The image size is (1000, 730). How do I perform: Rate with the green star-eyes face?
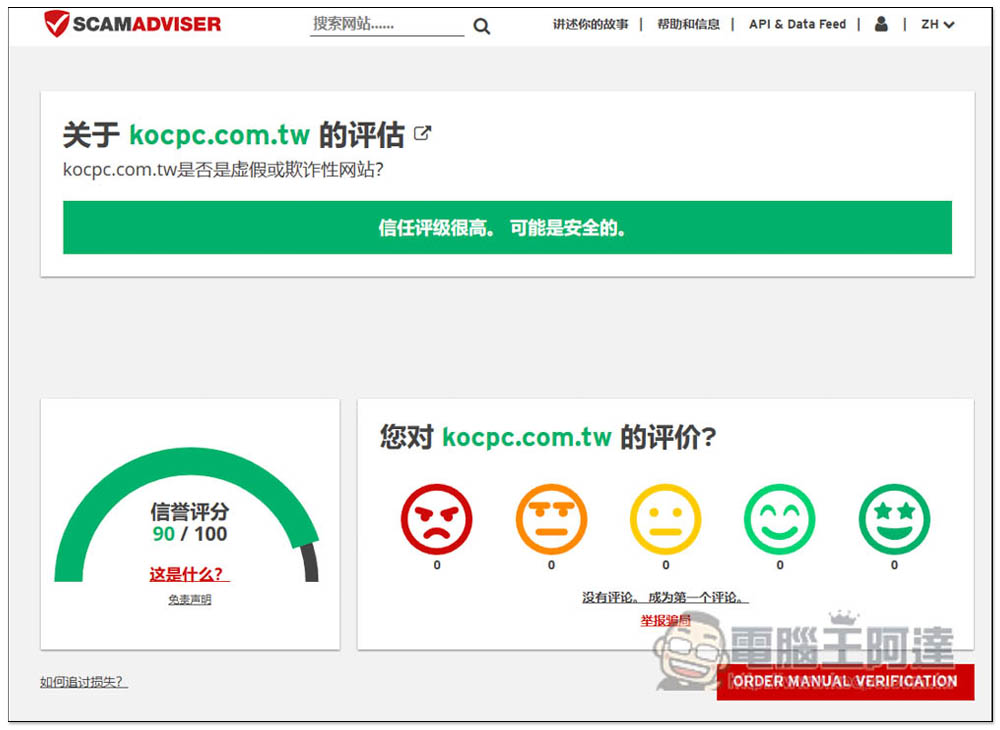click(x=894, y=520)
